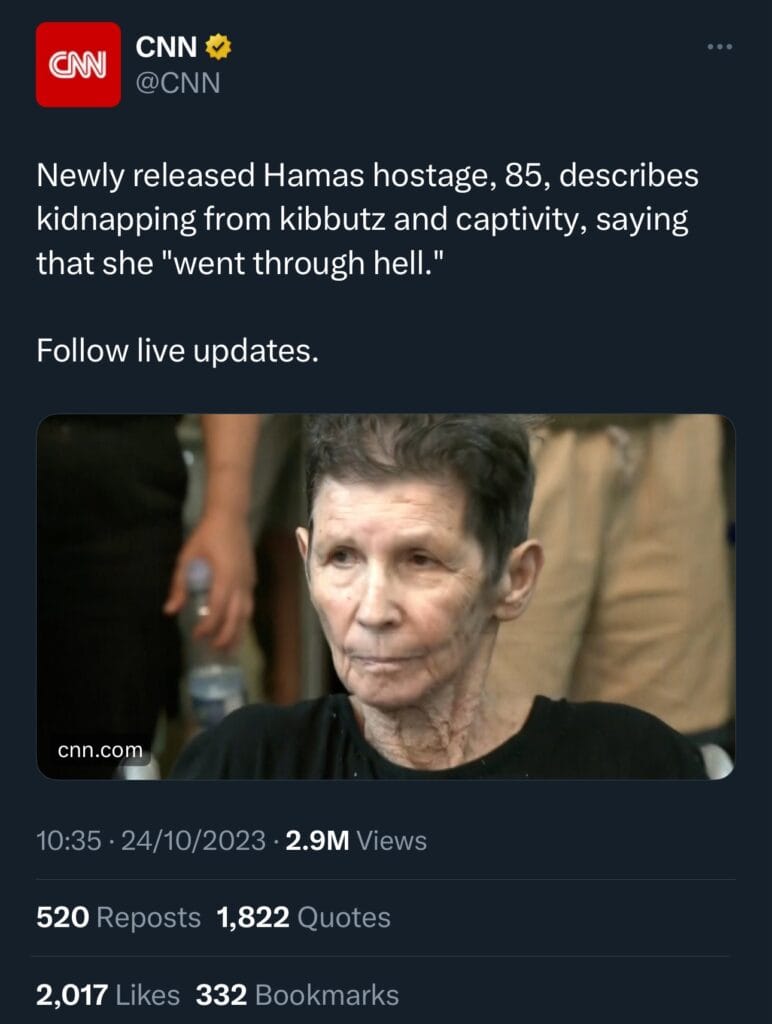This screenshot has height=1024, width=772.
Task: Open the 332 Bookmarks count
Action: pyautogui.click(x=297, y=995)
